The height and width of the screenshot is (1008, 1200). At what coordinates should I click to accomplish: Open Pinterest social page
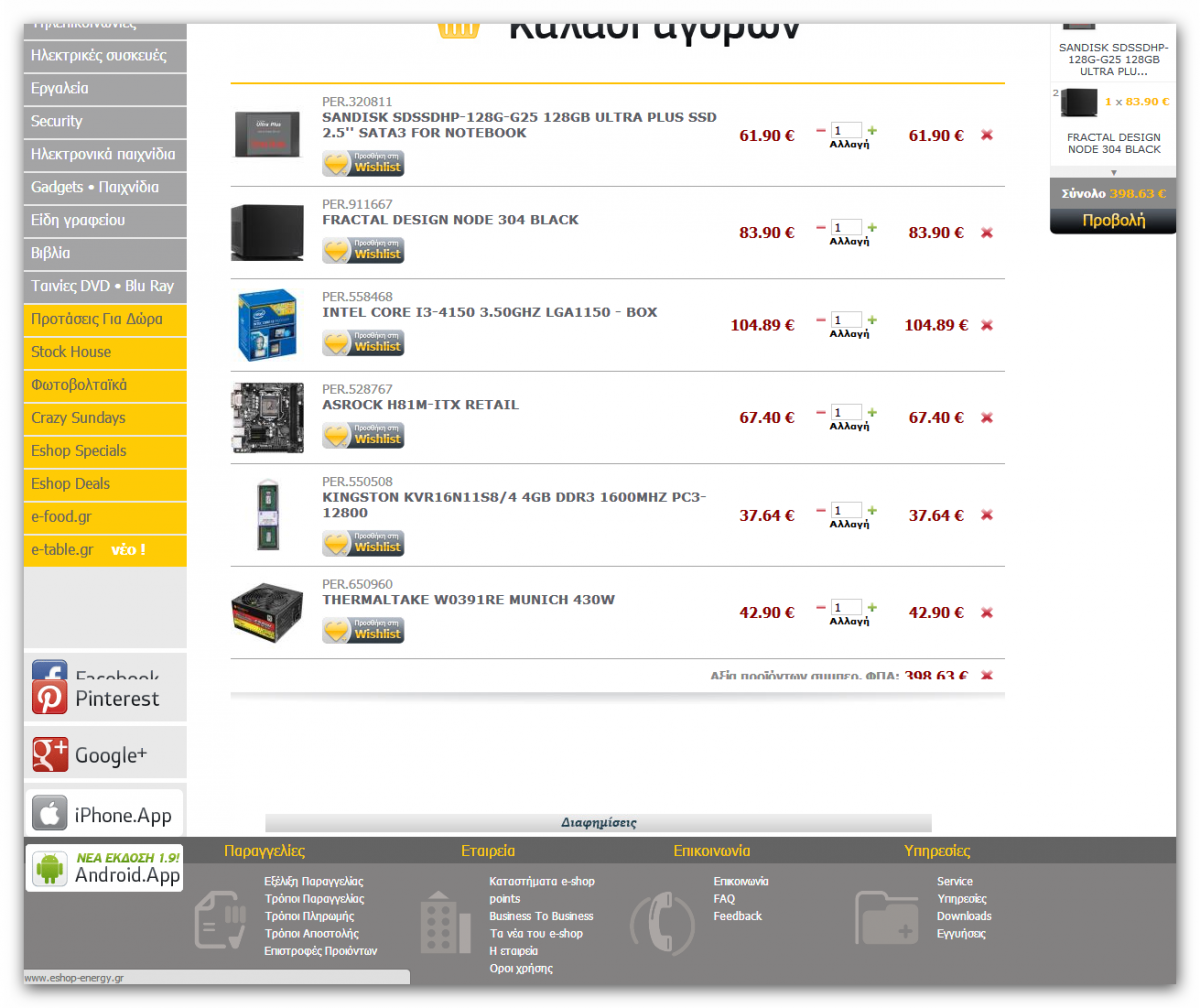[x=105, y=698]
